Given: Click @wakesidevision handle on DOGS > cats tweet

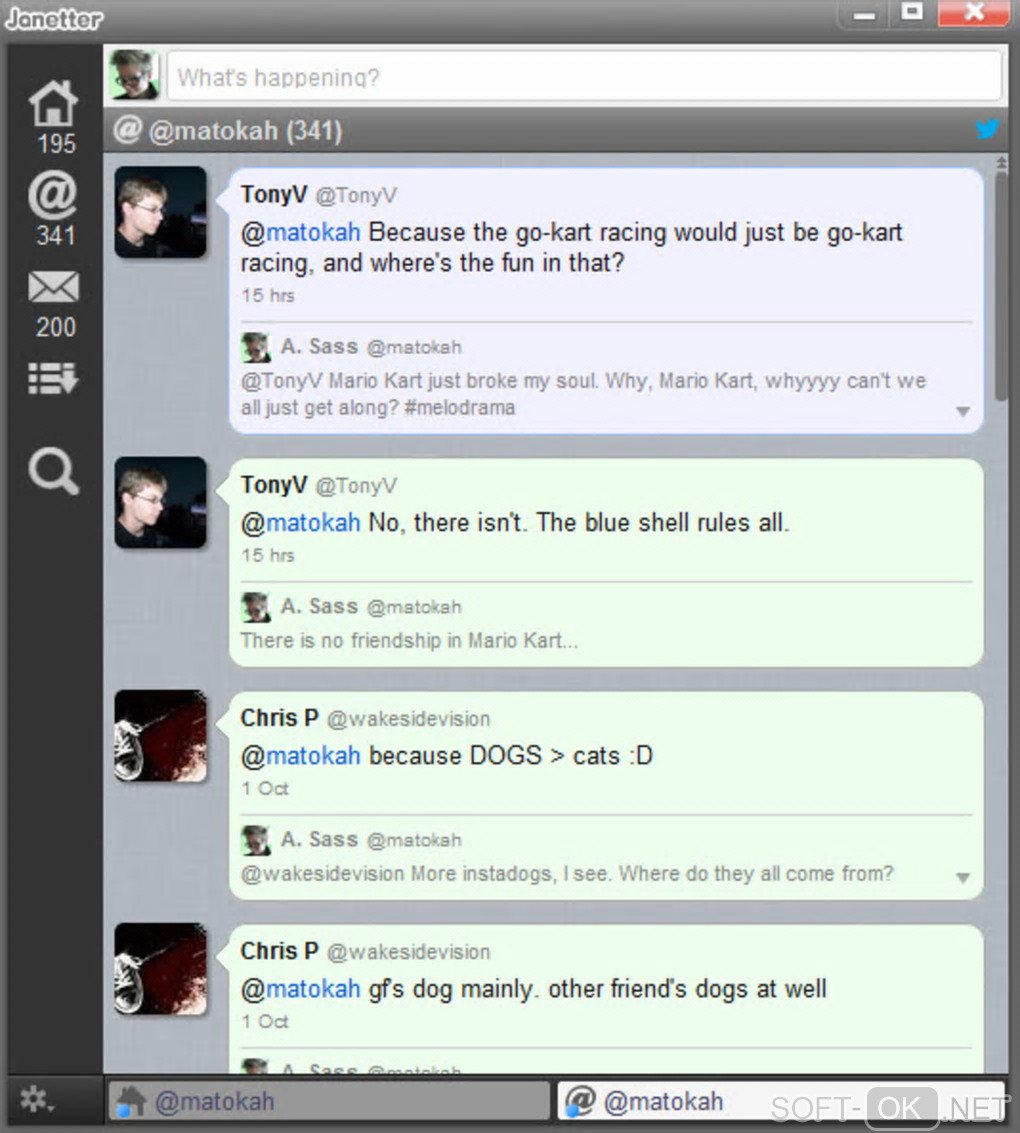Looking at the screenshot, I should tap(409, 719).
